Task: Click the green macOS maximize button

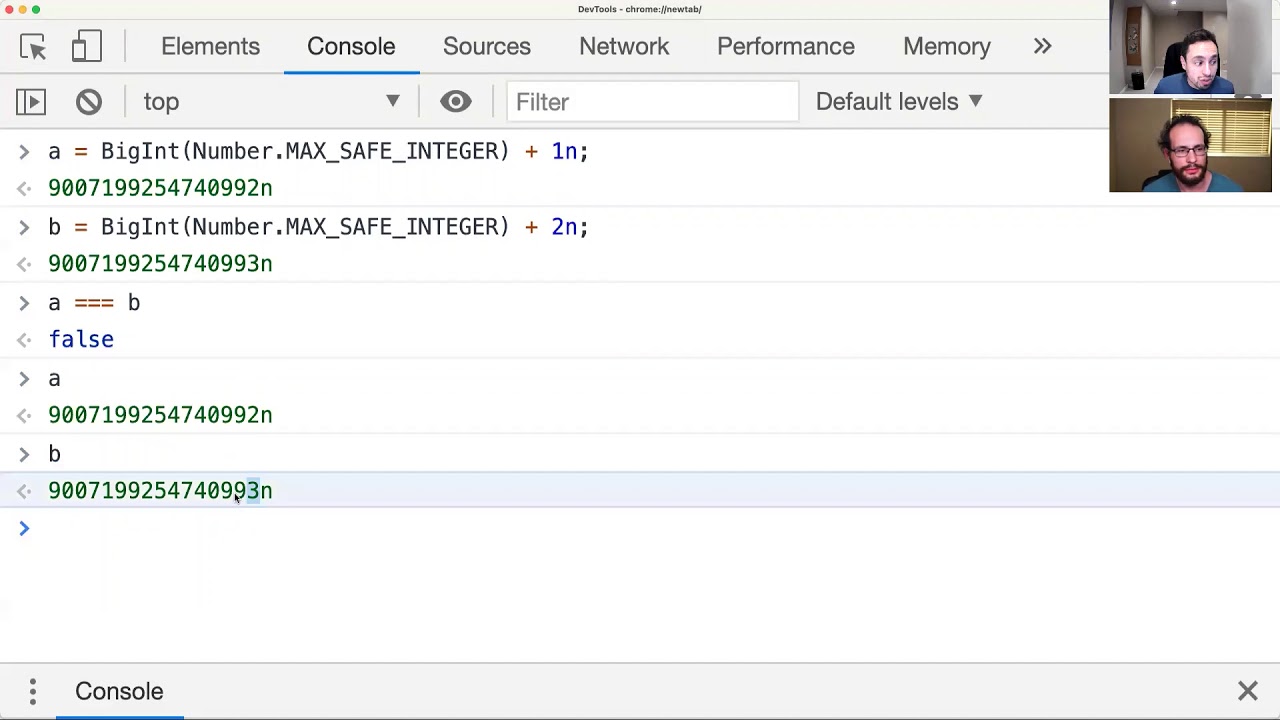Action: point(36,9)
